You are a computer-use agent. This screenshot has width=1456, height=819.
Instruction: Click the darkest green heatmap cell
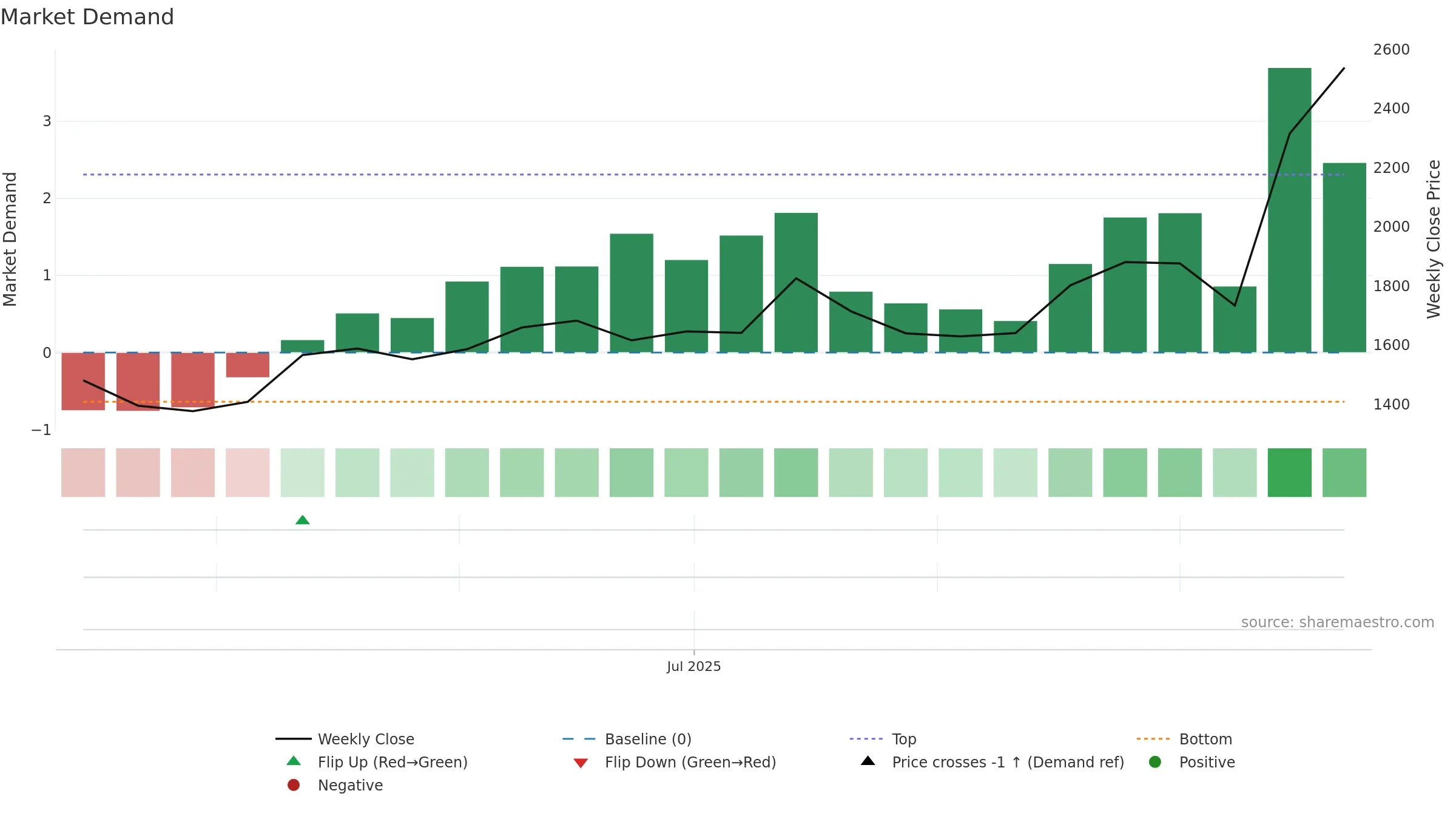(1290, 473)
